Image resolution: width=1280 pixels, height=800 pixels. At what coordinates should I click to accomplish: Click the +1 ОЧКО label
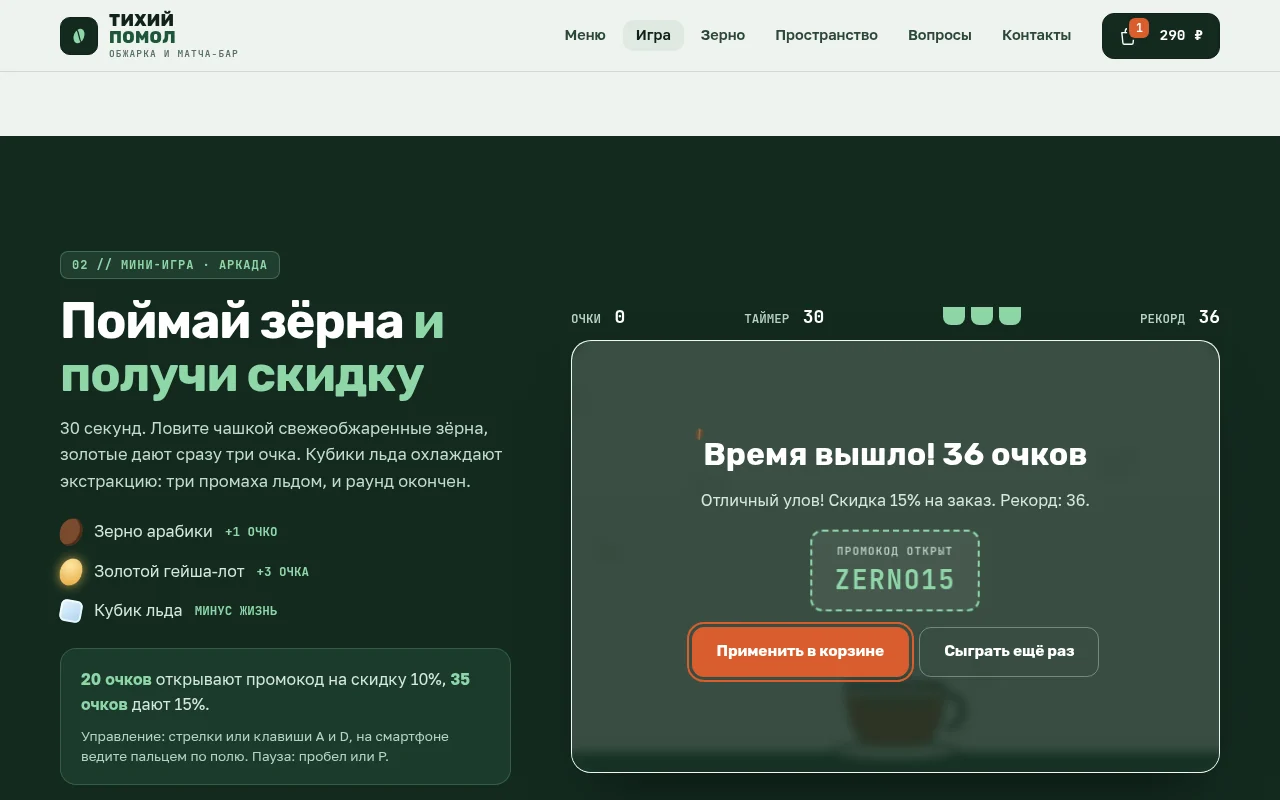(x=251, y=532)
